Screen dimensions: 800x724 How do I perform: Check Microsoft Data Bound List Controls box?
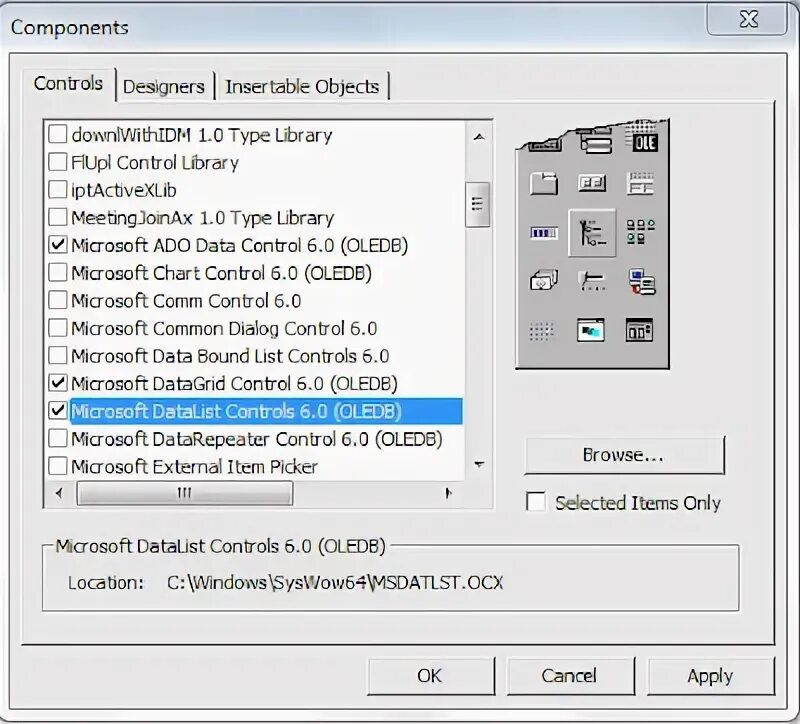58,355
